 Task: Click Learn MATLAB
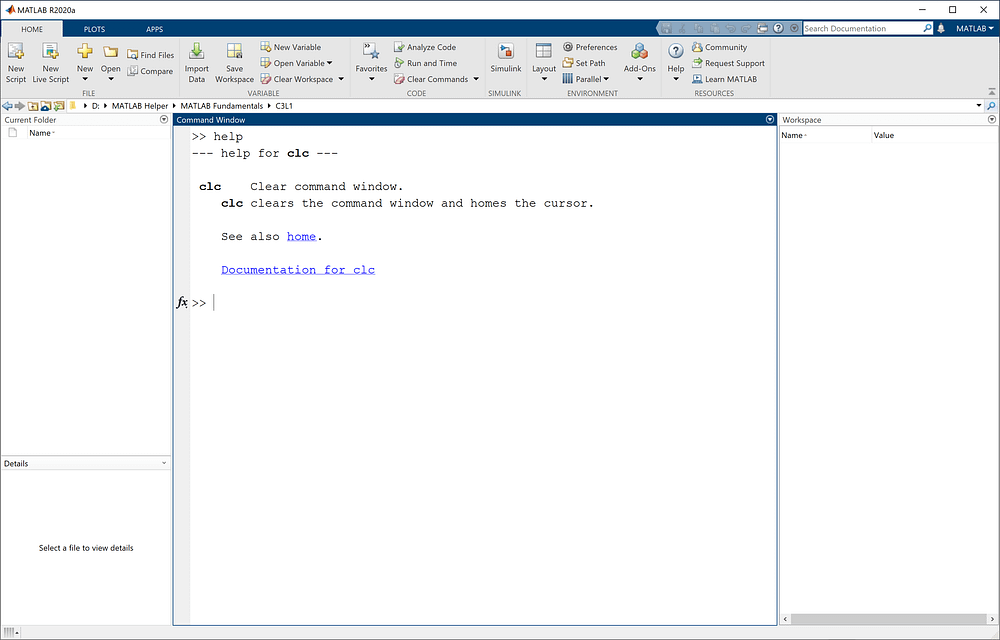point(724,79)
